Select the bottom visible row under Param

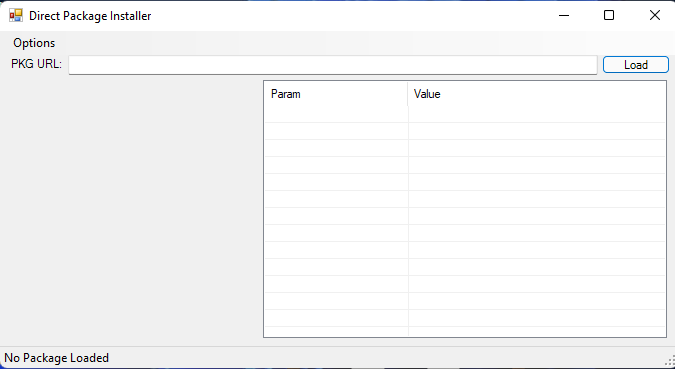pyautogui.click(x=336, y=318)
